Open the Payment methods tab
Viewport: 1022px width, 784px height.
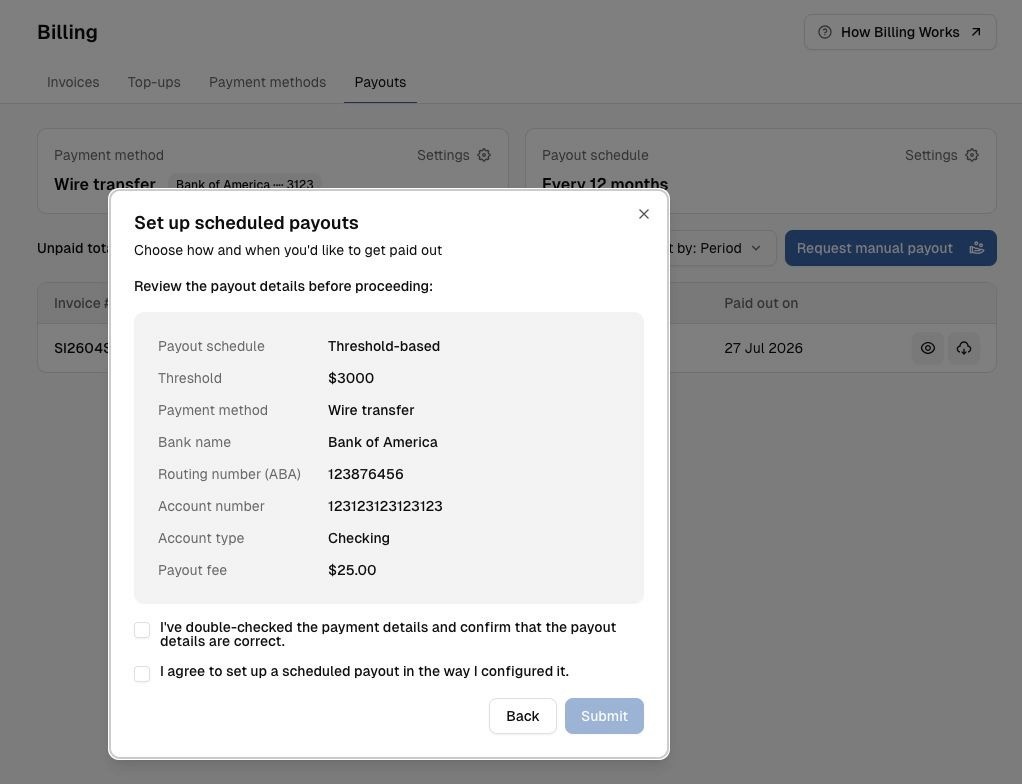267,82
